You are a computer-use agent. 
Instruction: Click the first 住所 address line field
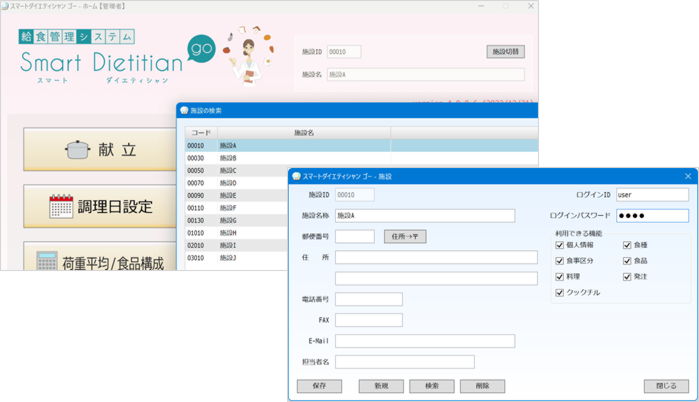pyautogui.click(x=436, y=257)
